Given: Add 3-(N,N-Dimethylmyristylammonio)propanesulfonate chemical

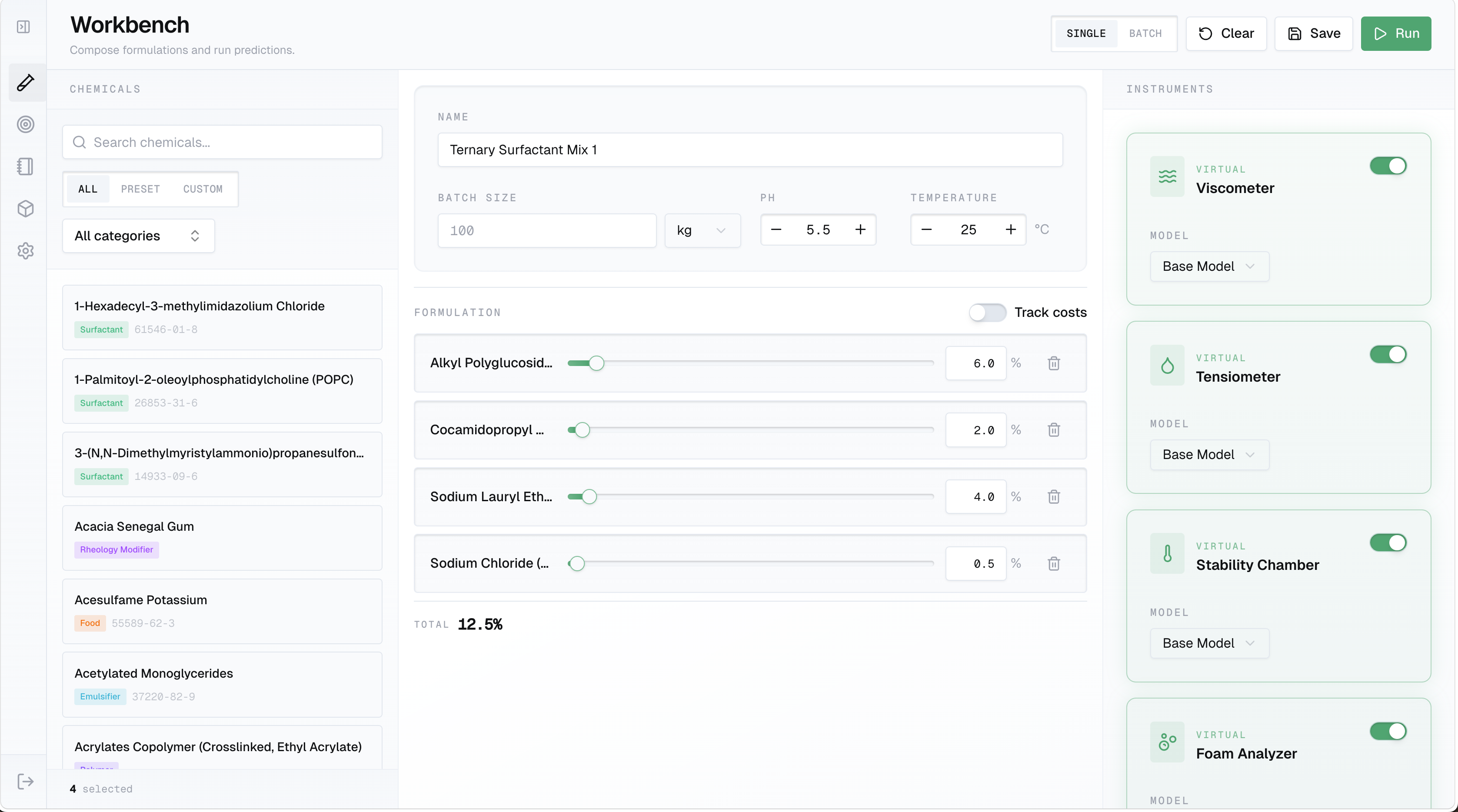Looking at the screenshot, I should point(222,465).
